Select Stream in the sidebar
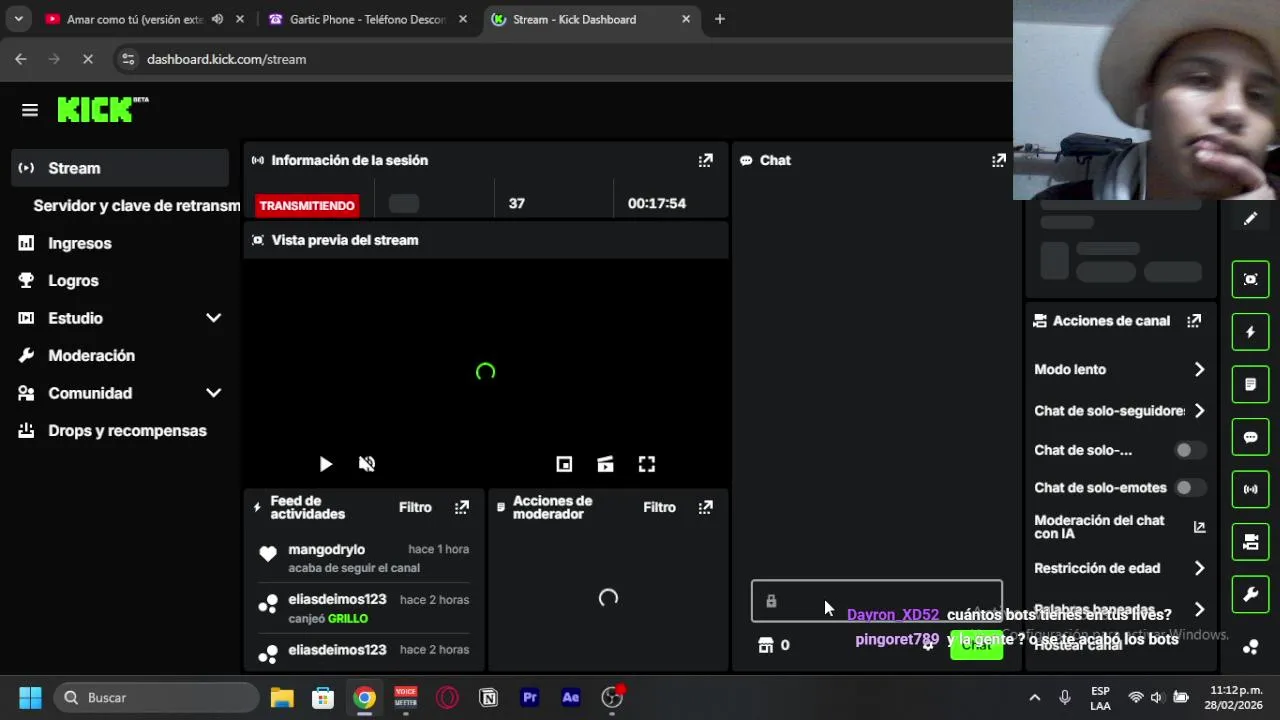This screenshot has height=720, width=1280. pos(121,168)
